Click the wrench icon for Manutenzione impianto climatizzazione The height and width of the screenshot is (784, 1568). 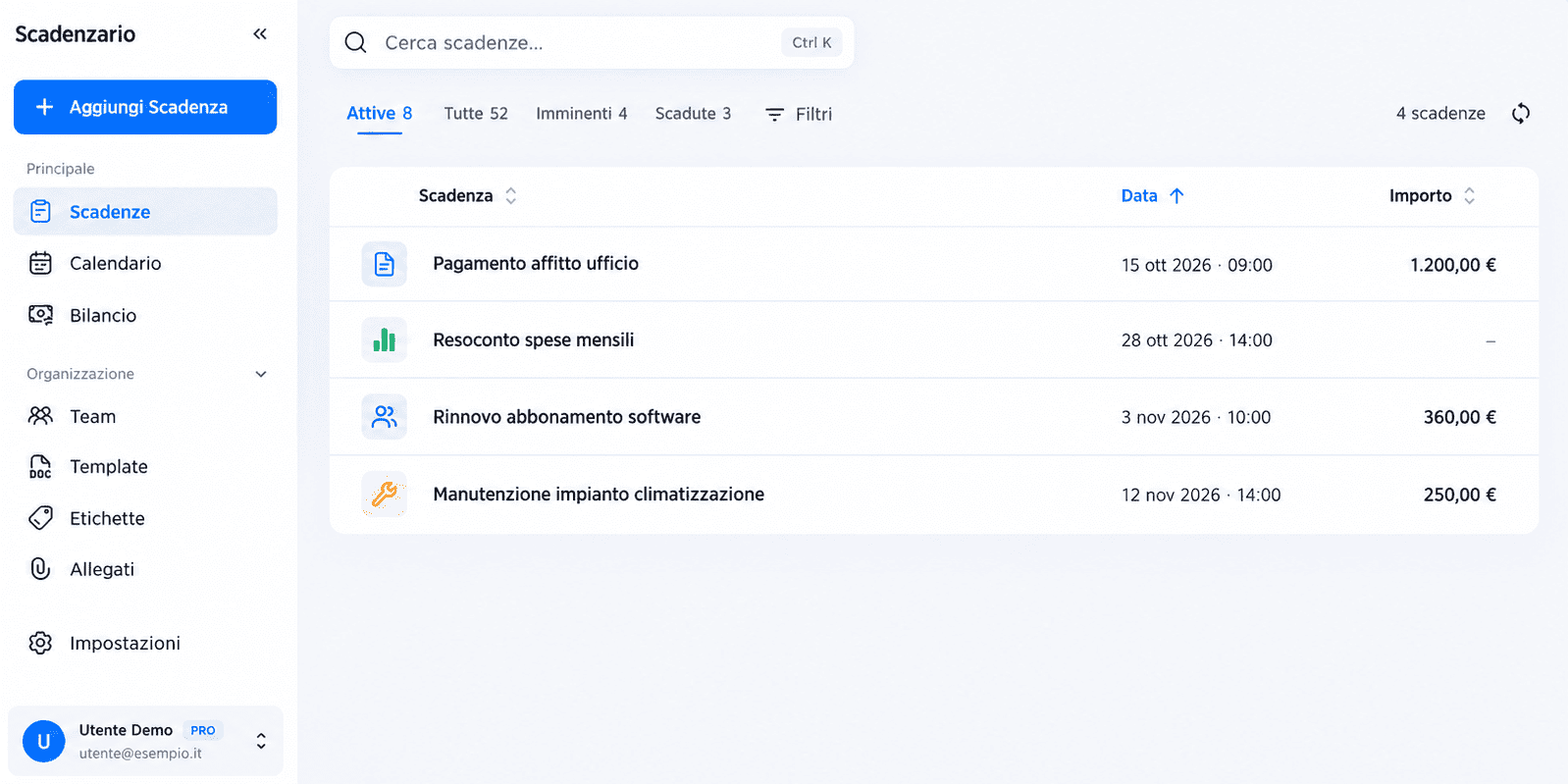[385, 495]
